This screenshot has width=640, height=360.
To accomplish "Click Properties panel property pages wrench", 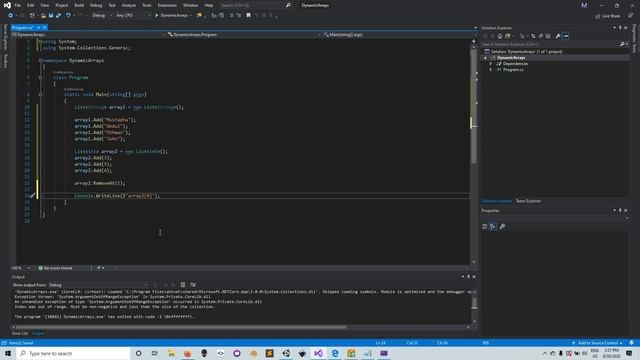I will tap(502, 227).
